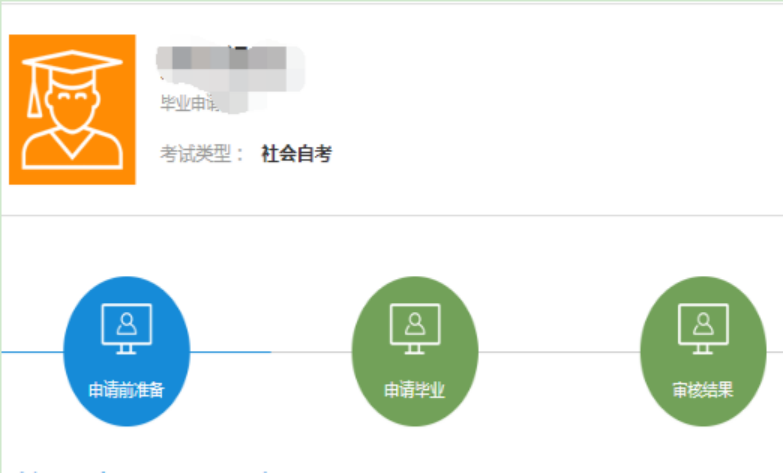
Task: Click the orange graduate avatar icon
Action: click(x=72, y=110)
